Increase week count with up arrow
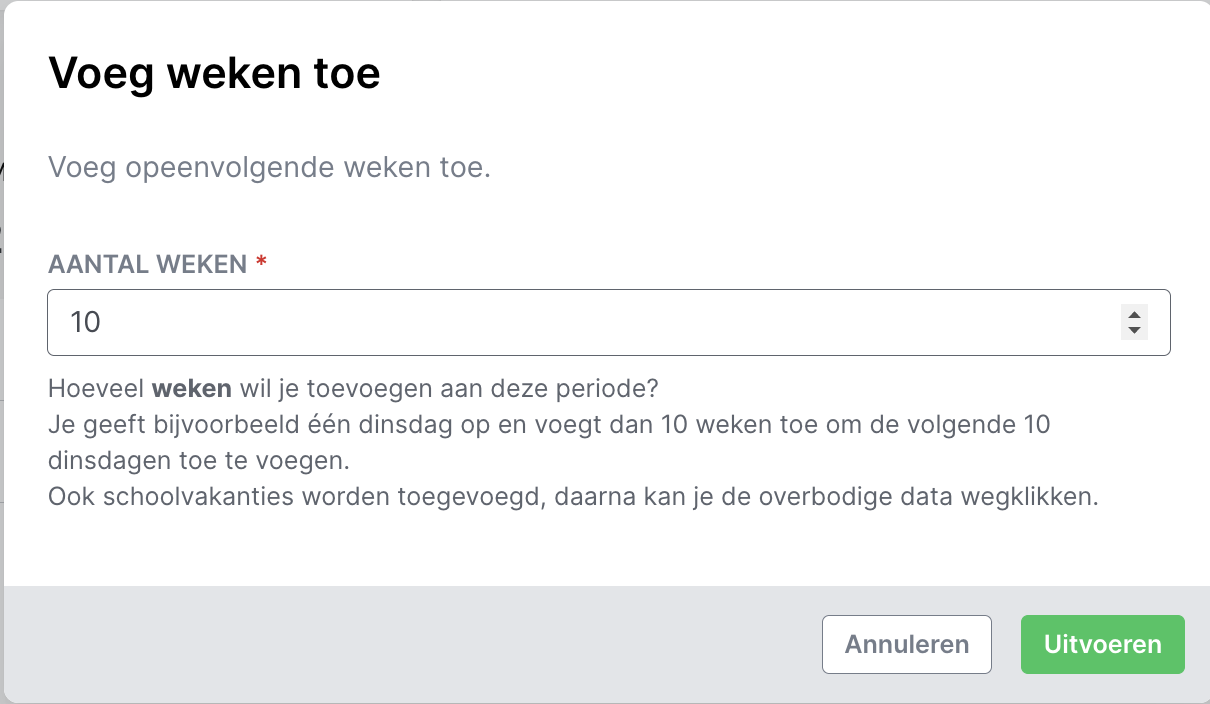Screen dimensions: 1210x704 (x=1134, y=314)
